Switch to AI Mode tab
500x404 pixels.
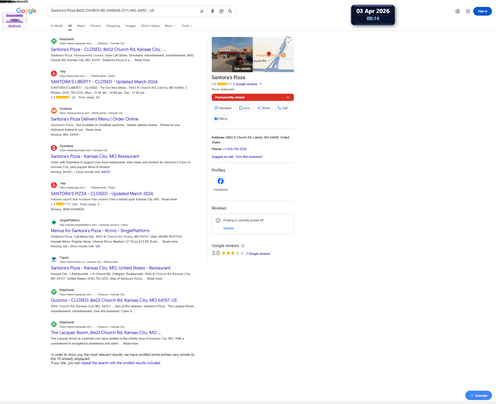point(57,26)
